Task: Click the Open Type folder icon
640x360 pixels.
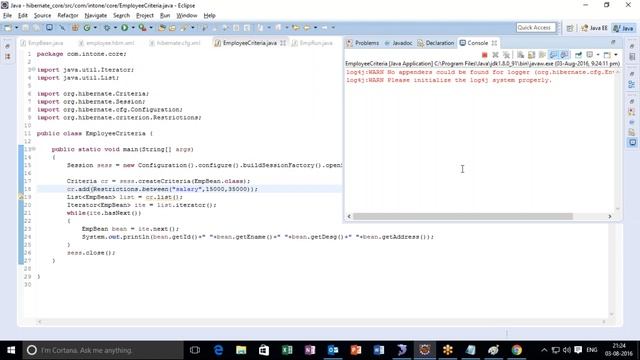Action: 162,28
